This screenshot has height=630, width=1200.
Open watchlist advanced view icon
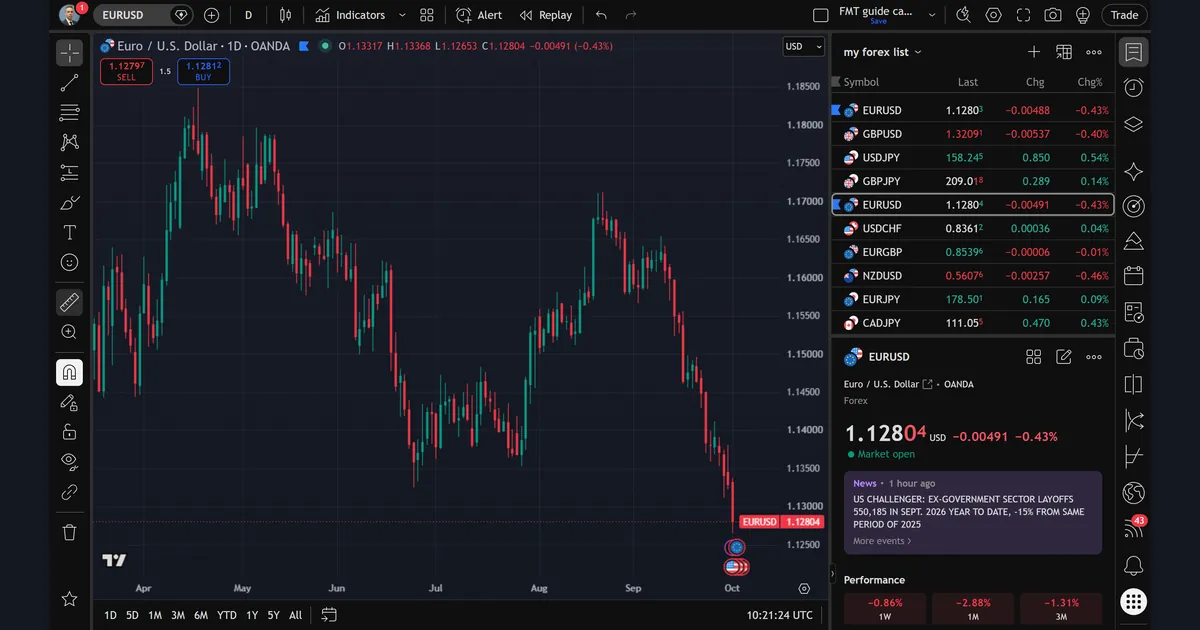(x=1064, y=52)
